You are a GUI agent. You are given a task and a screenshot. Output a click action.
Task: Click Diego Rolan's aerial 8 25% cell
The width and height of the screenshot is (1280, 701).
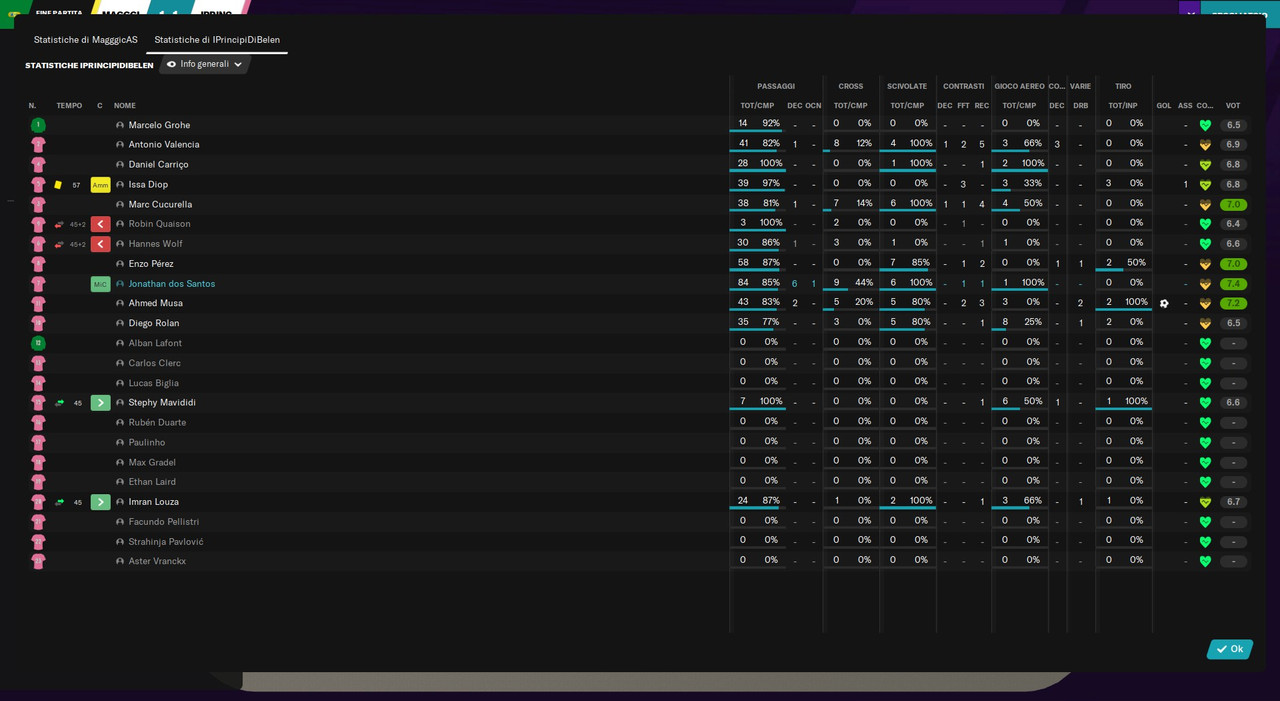pyautogui.click(x=1019, y=322)
